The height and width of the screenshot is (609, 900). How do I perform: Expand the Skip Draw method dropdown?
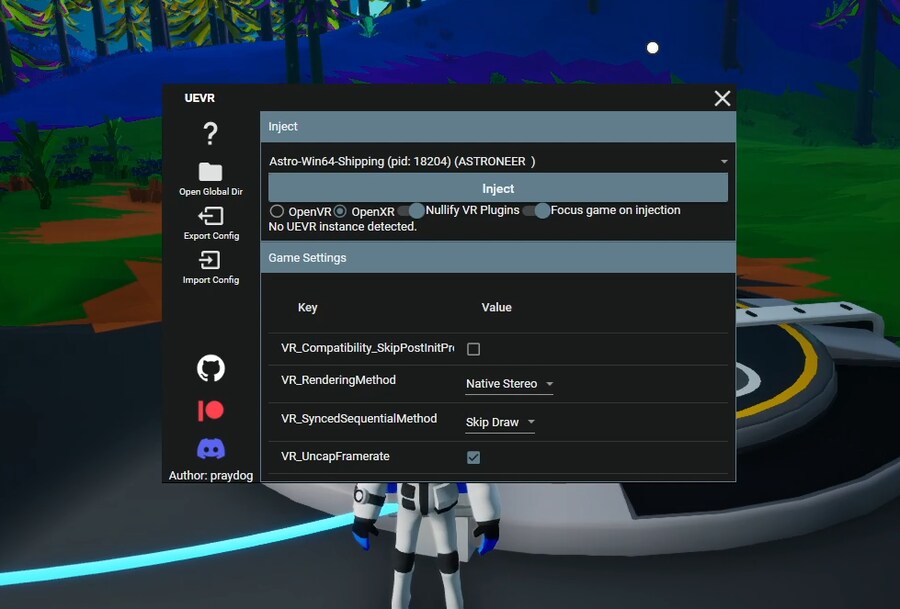[x=500, y=422]
